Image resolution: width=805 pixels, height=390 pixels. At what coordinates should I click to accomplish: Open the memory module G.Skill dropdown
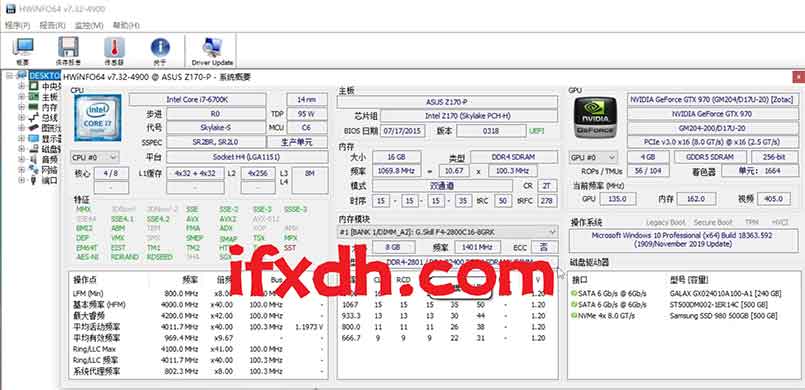point(448,232)
